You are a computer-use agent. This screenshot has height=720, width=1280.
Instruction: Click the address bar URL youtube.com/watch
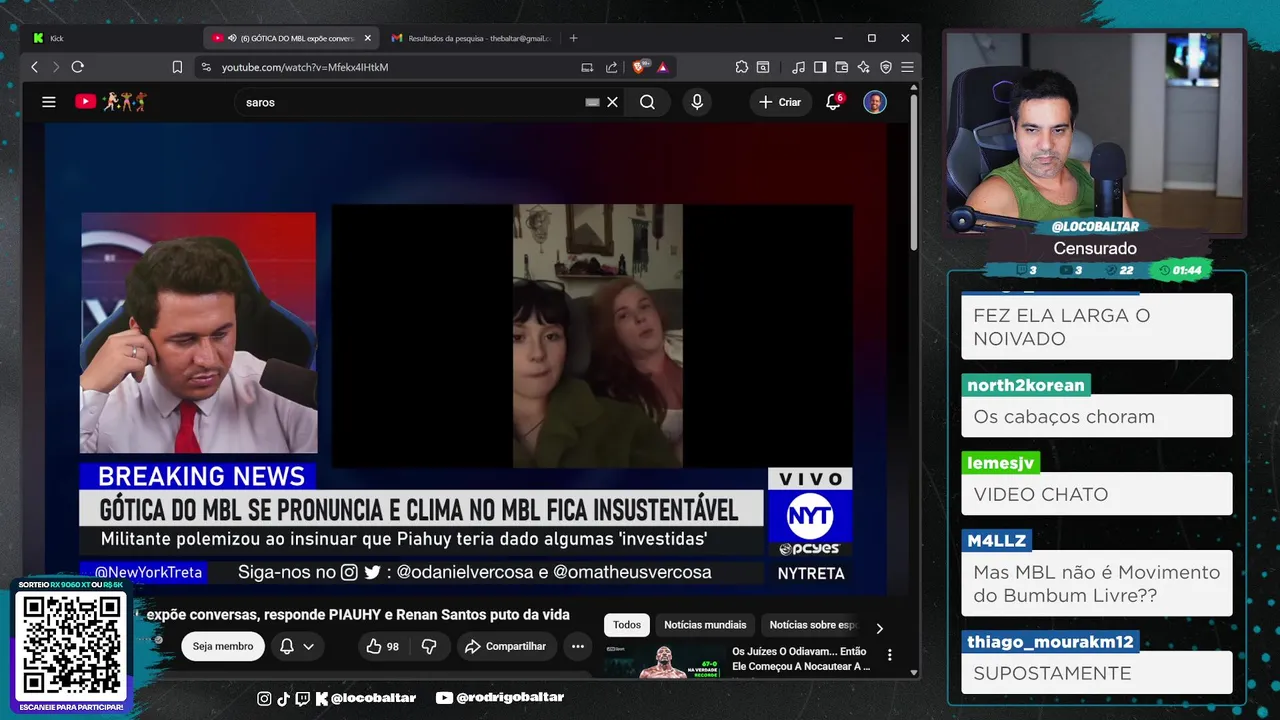[305, 67]
